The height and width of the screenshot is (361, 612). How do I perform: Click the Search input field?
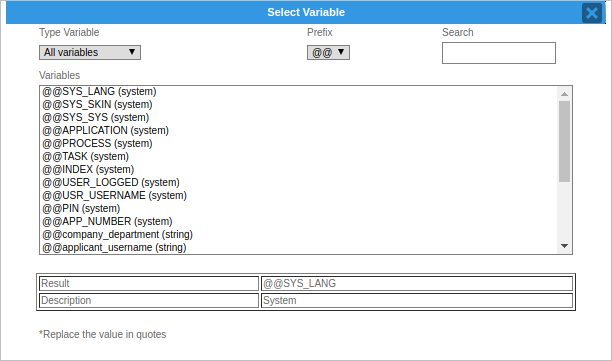point(498,53)
